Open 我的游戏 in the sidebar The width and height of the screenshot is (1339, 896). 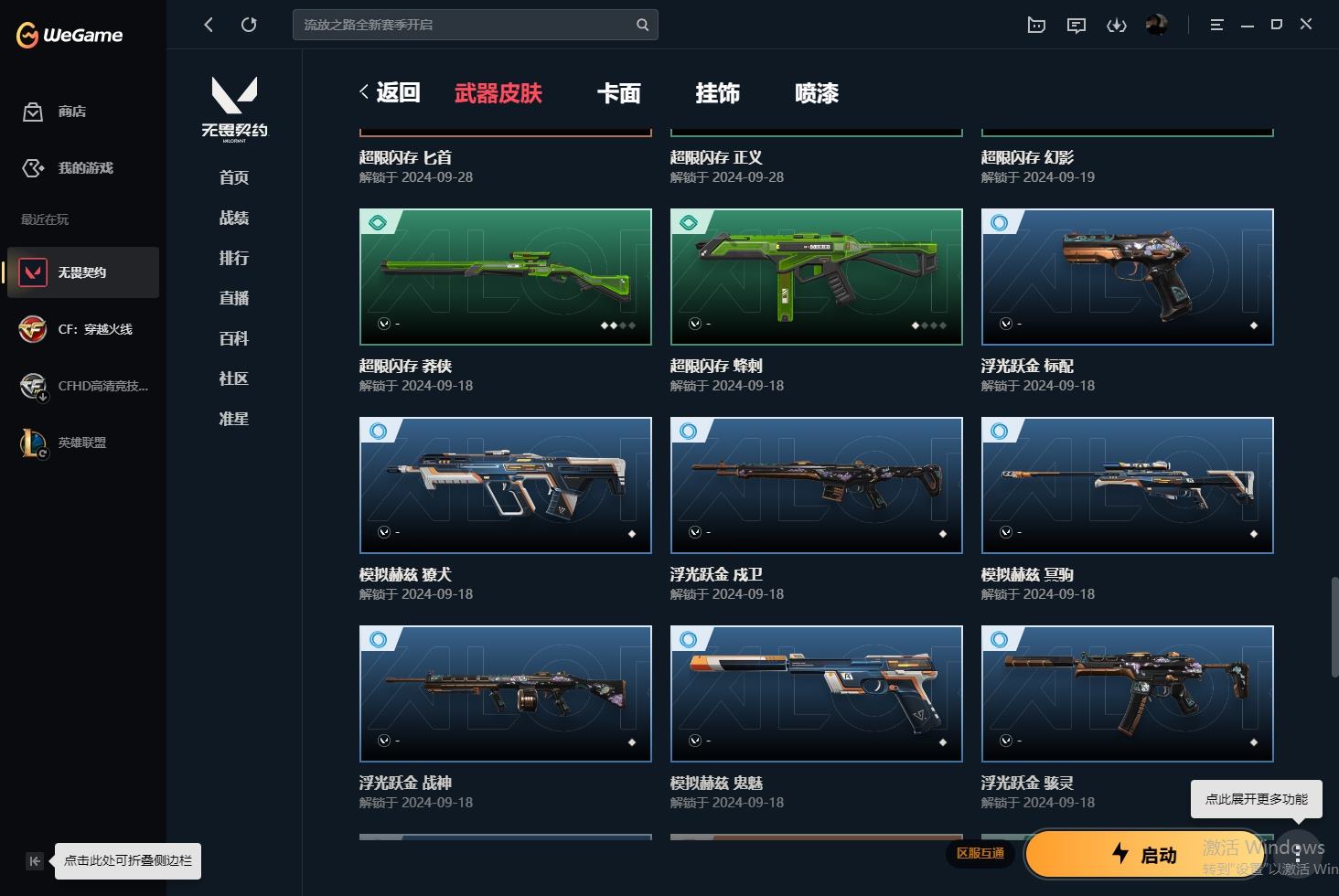(68, 168)
